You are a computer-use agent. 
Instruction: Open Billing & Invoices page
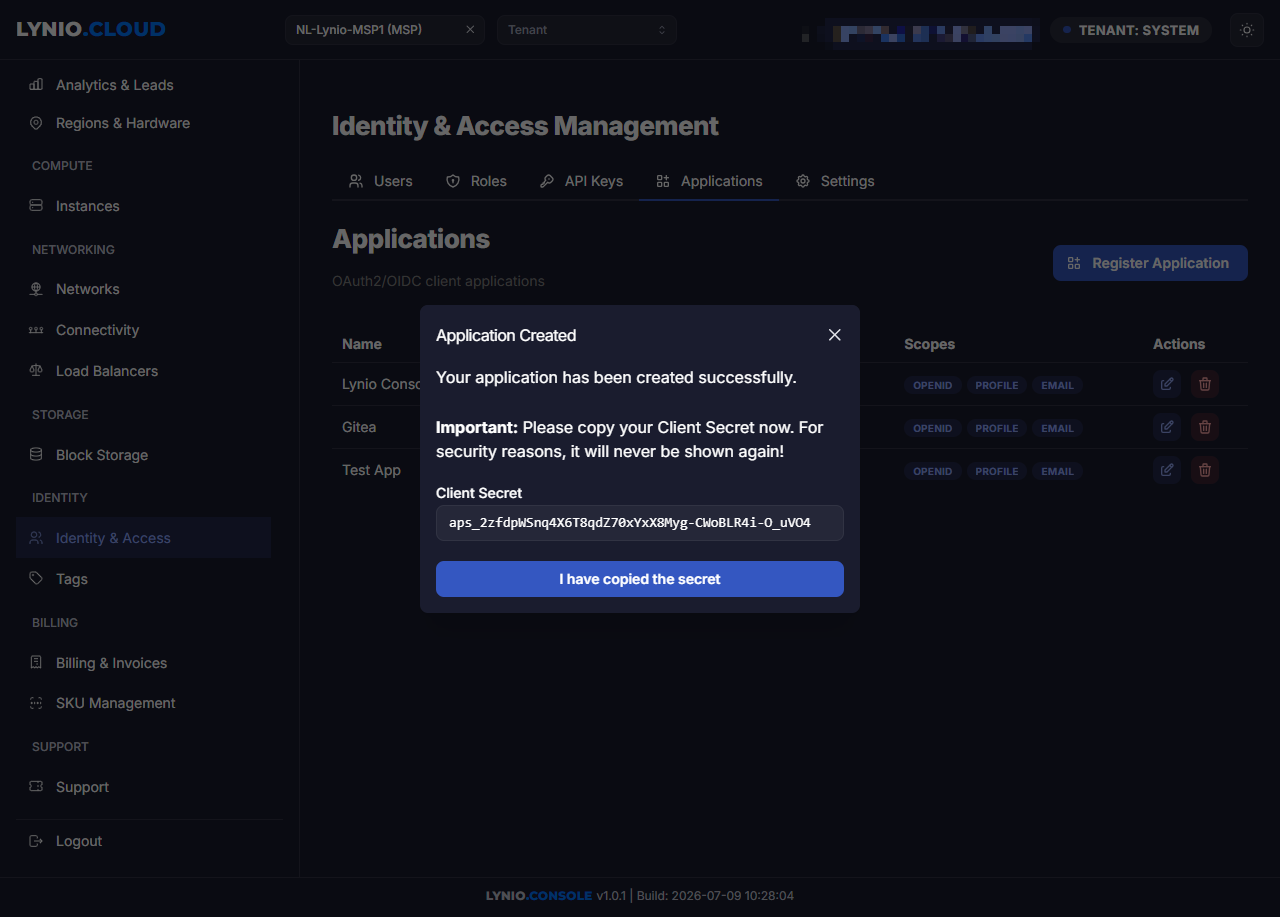pyautogui.click(x=144, y=663)
